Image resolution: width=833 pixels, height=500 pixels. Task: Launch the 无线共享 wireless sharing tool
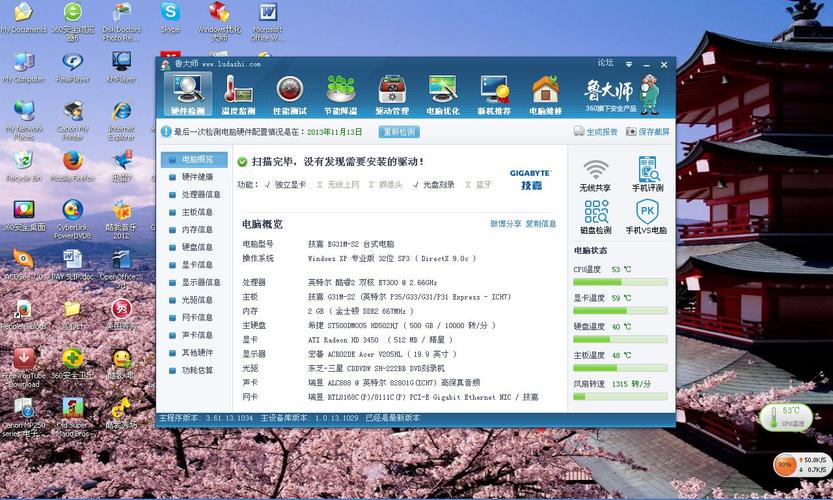595,175
